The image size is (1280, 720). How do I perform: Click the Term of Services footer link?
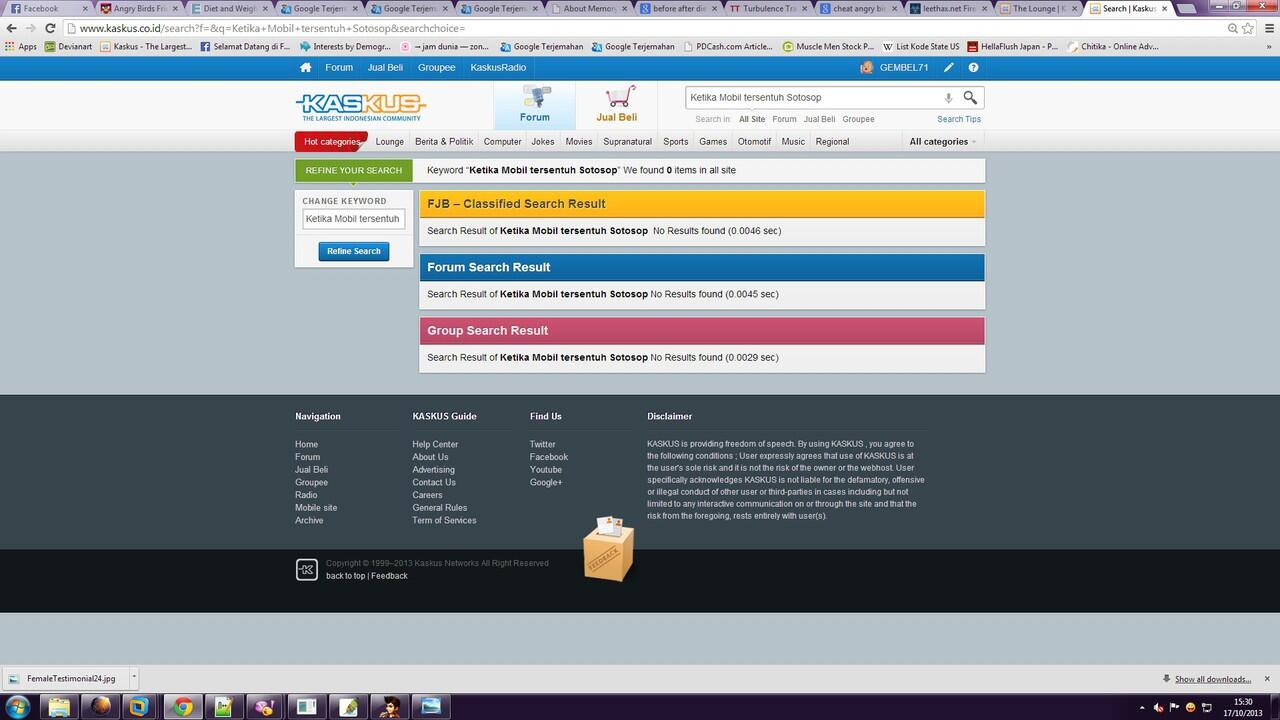coord(444,520)
